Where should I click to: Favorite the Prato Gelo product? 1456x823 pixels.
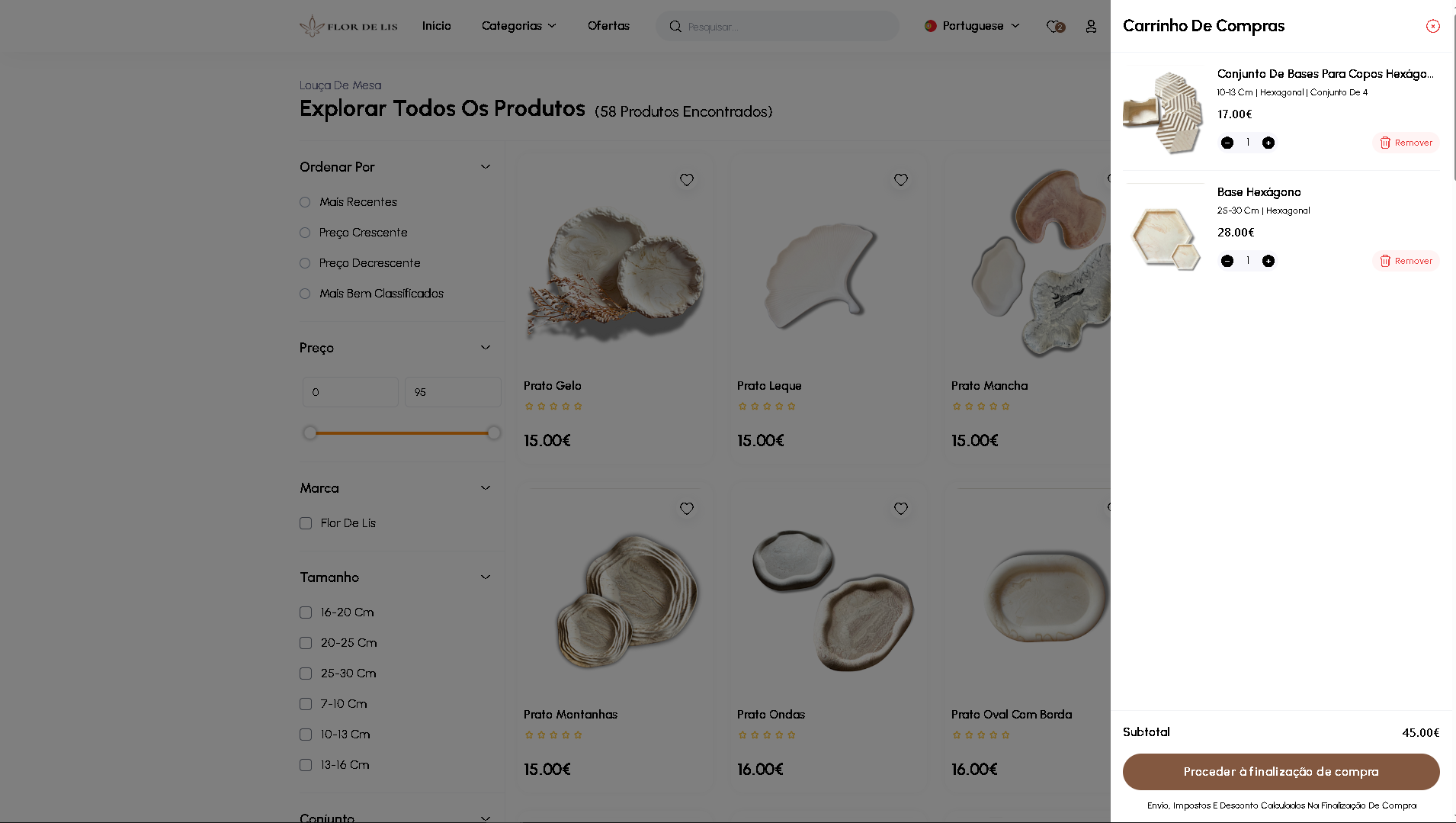pyautogui.click(x=686, y=180)
